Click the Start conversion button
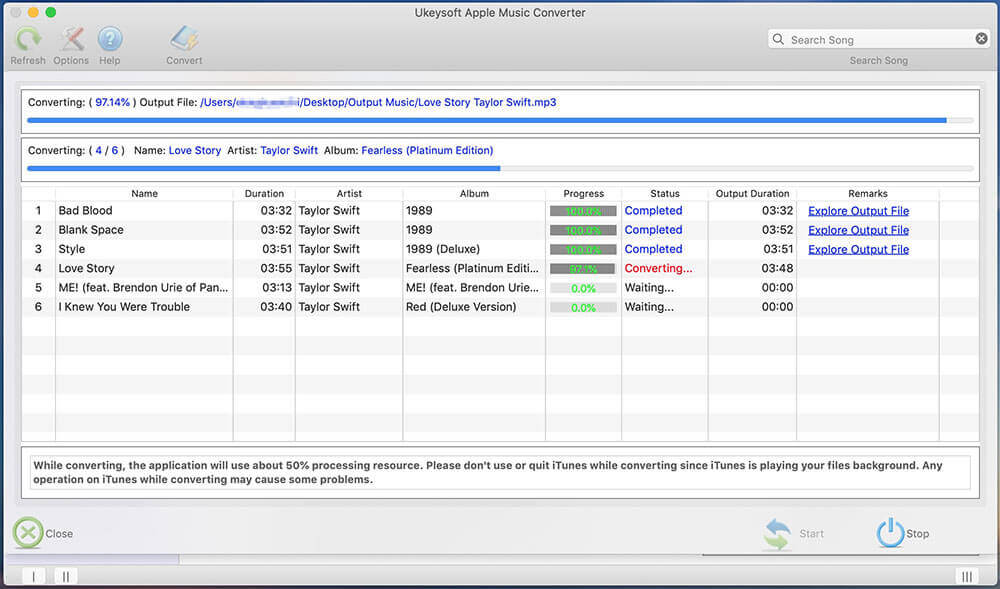 pos(793,534)
